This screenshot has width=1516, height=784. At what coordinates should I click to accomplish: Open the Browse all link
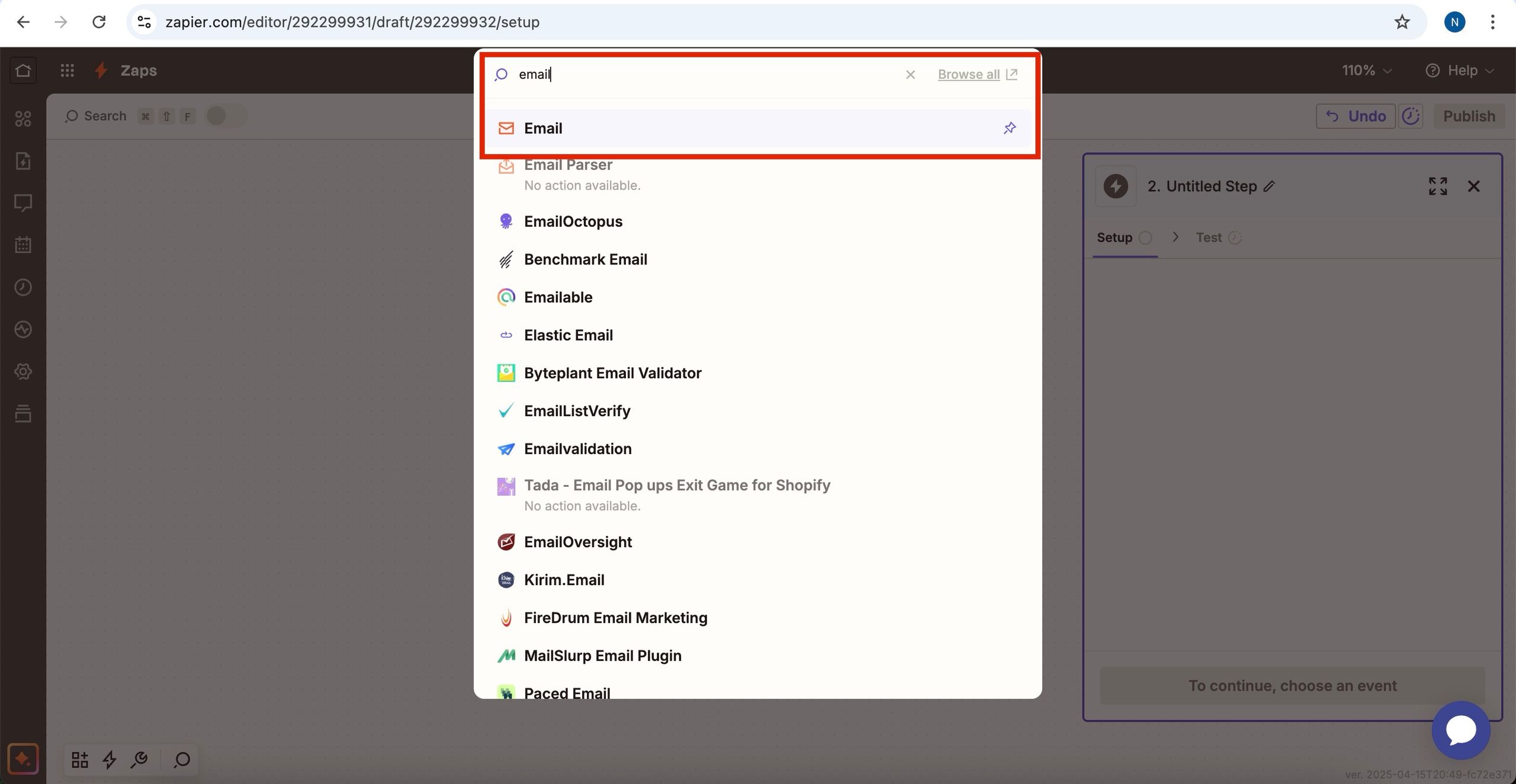[977, 75]
